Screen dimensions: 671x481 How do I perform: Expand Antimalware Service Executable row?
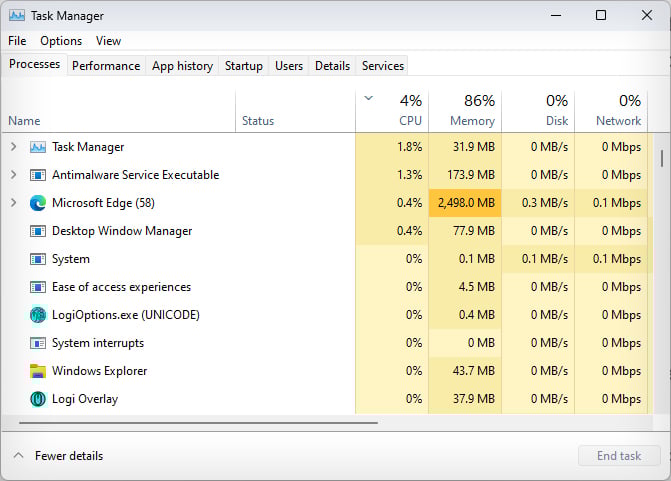pyautogui.click(x=13, y=175)
